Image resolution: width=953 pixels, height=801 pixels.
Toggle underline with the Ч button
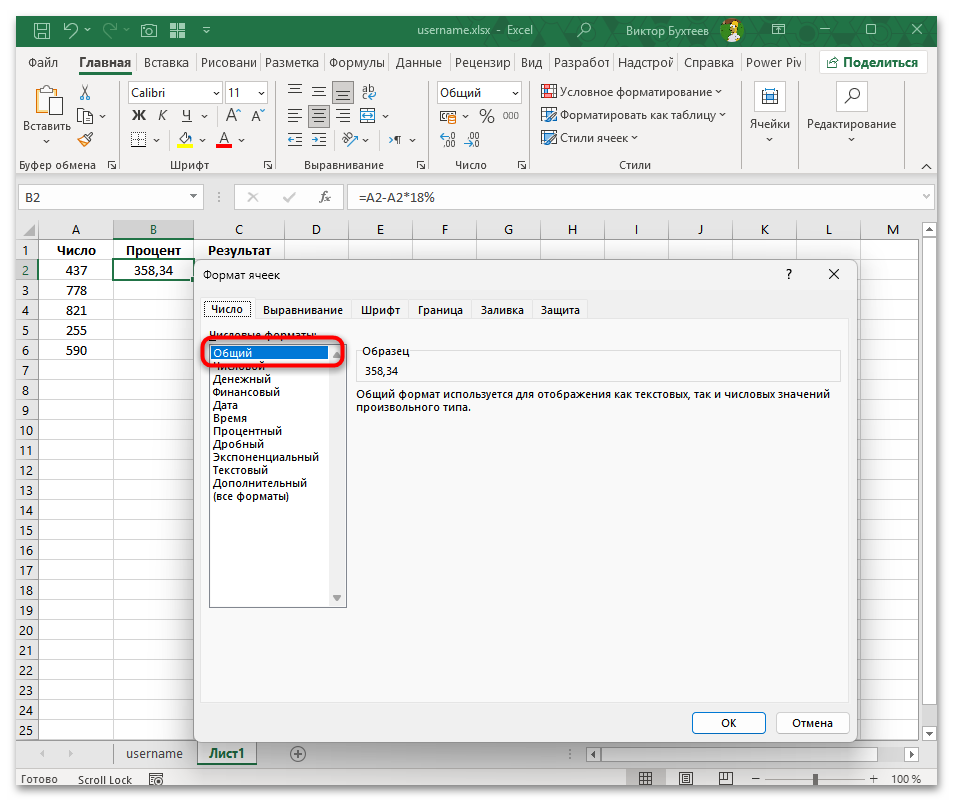(184, 115)
